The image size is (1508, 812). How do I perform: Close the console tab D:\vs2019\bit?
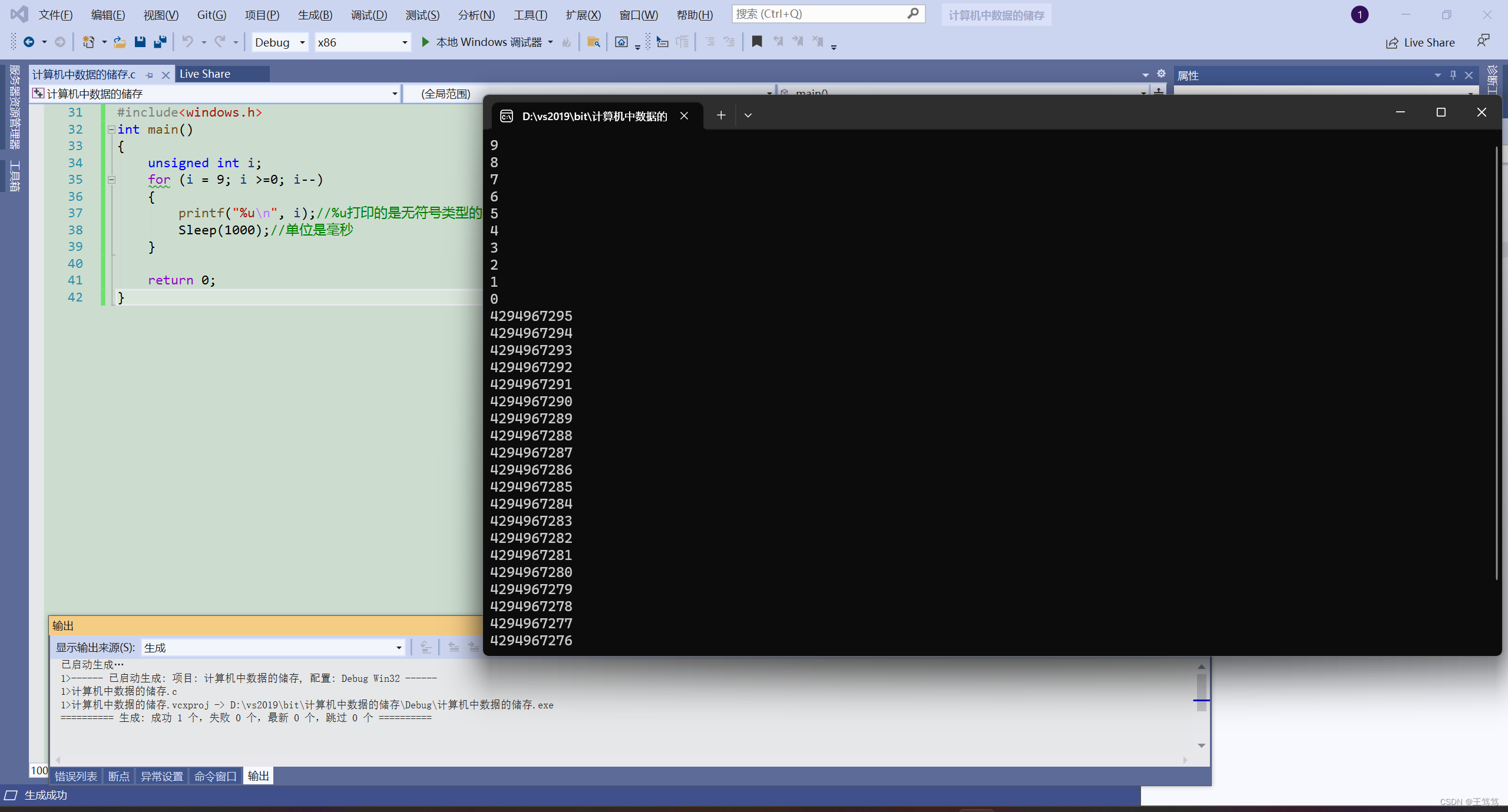pos(684,115)
